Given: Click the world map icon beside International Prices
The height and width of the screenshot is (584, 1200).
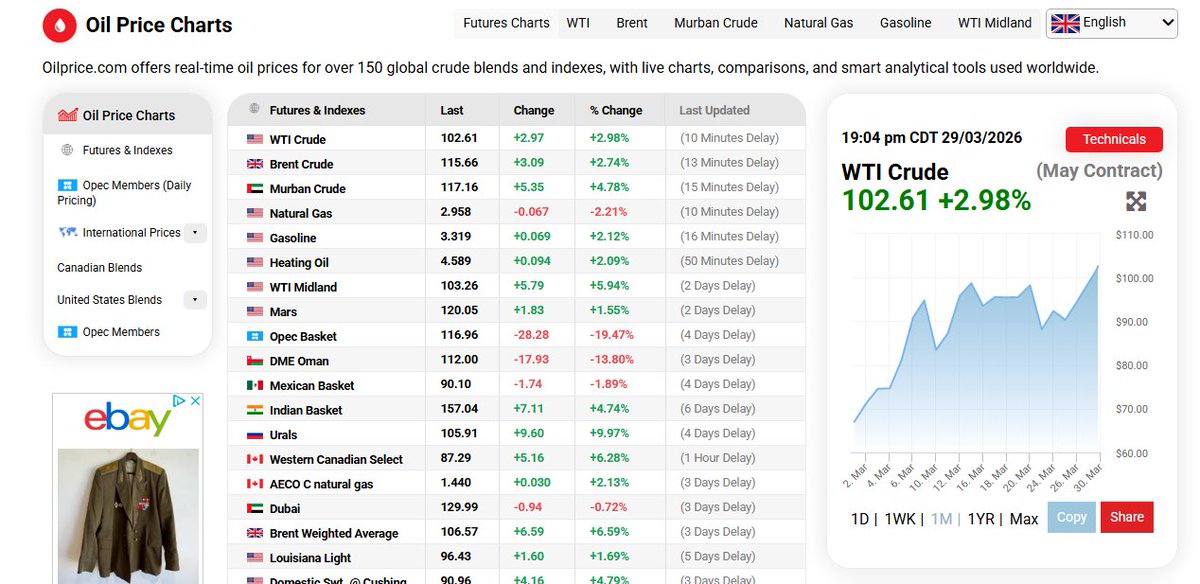Looking at the screenshot, I should coord(67,232).
